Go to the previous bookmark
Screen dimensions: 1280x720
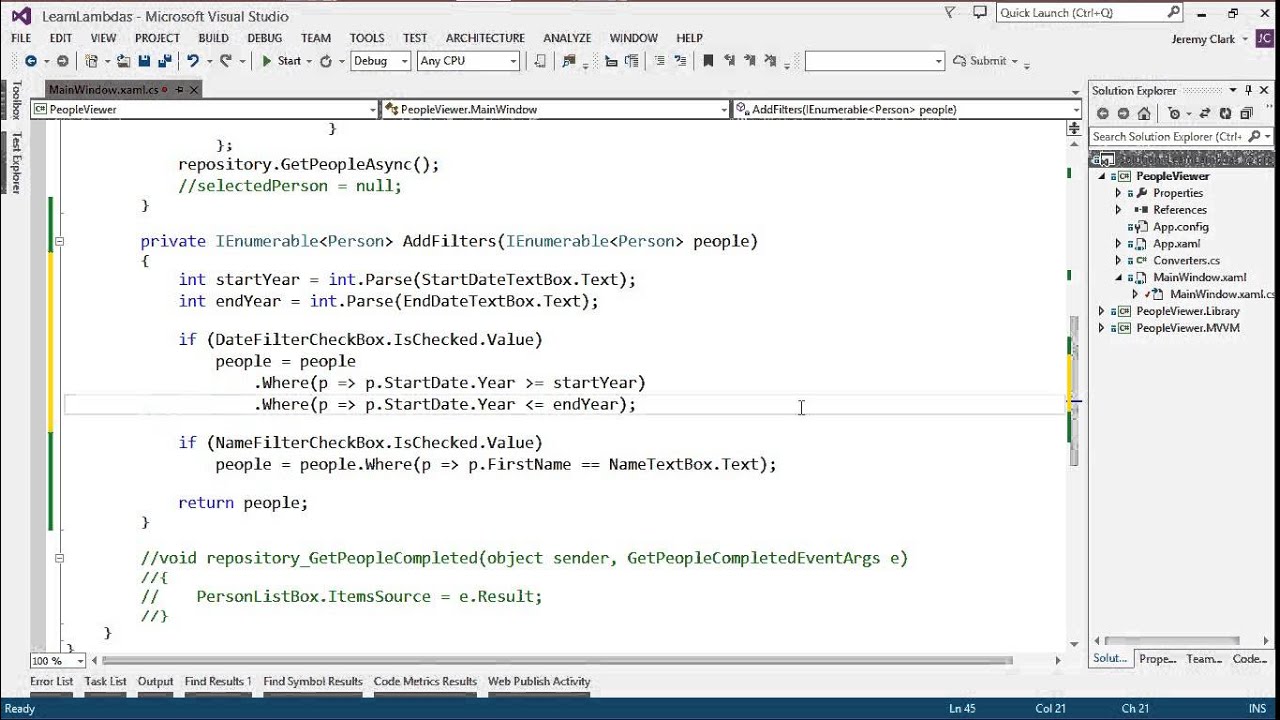pos(731,61)
